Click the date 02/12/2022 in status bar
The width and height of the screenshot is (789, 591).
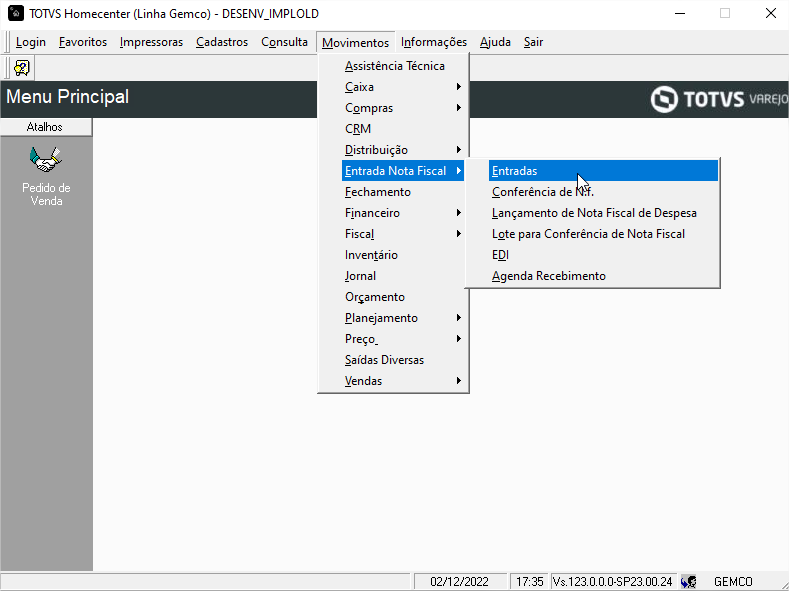(x=459, y=582)
